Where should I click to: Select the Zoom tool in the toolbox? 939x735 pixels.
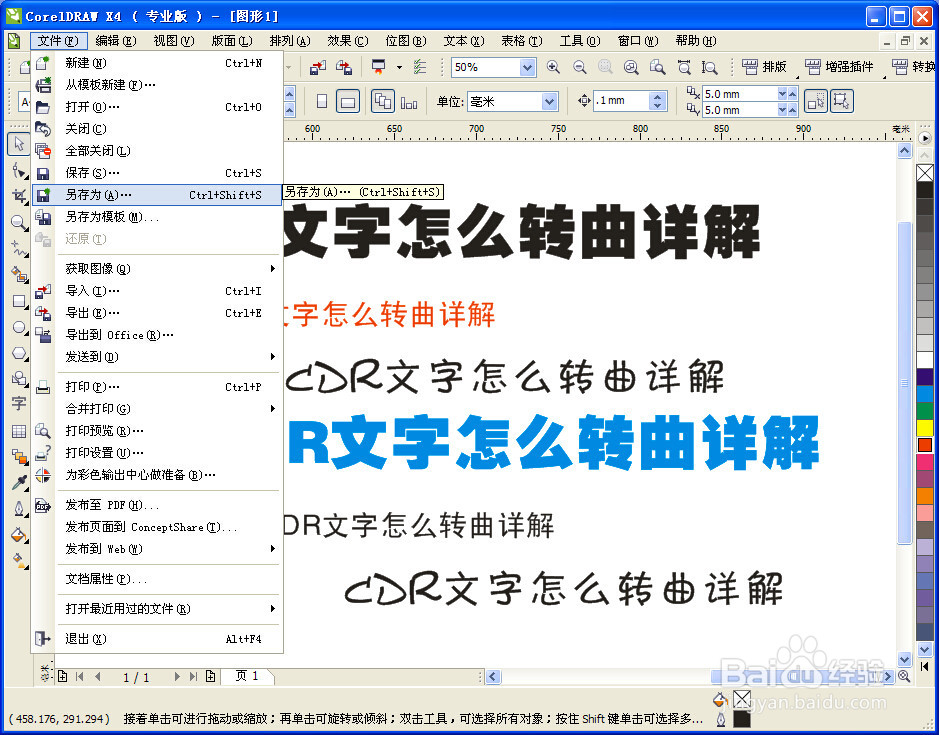point(19,223)
